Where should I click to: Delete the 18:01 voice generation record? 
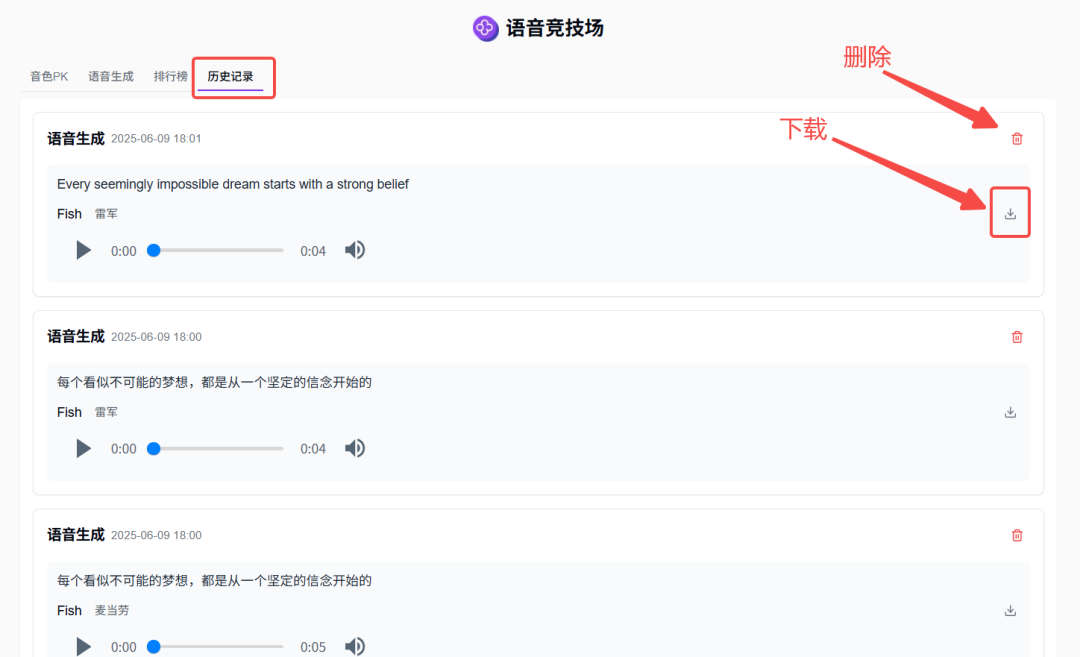tap(1017, 139)
